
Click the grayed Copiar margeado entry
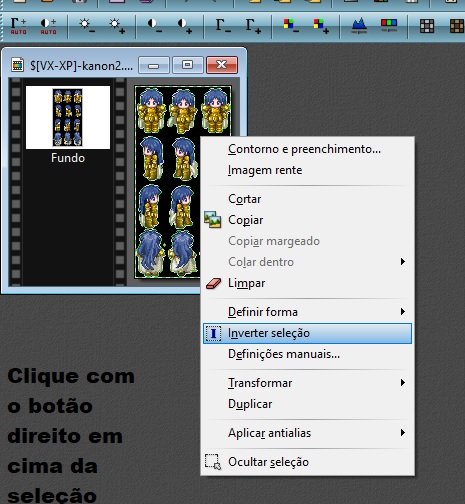tap(307, 241)
